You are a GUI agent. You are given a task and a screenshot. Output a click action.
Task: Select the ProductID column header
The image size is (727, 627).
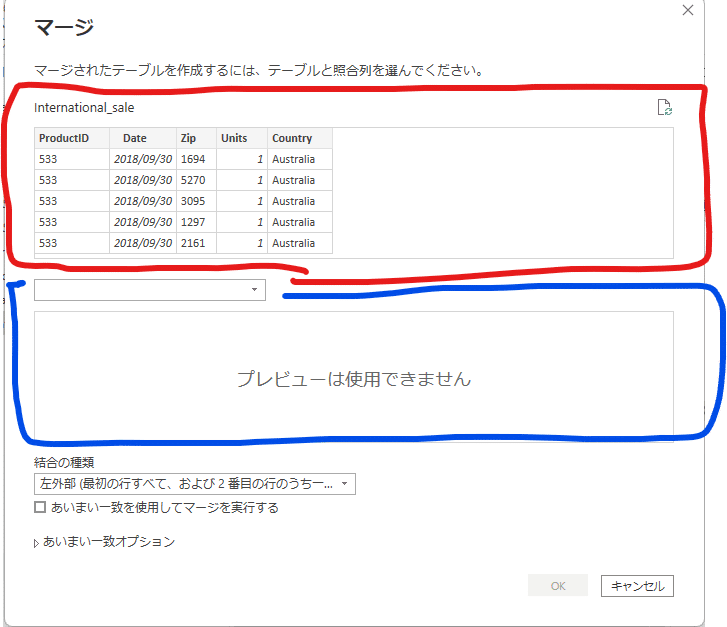click(72, 138)
